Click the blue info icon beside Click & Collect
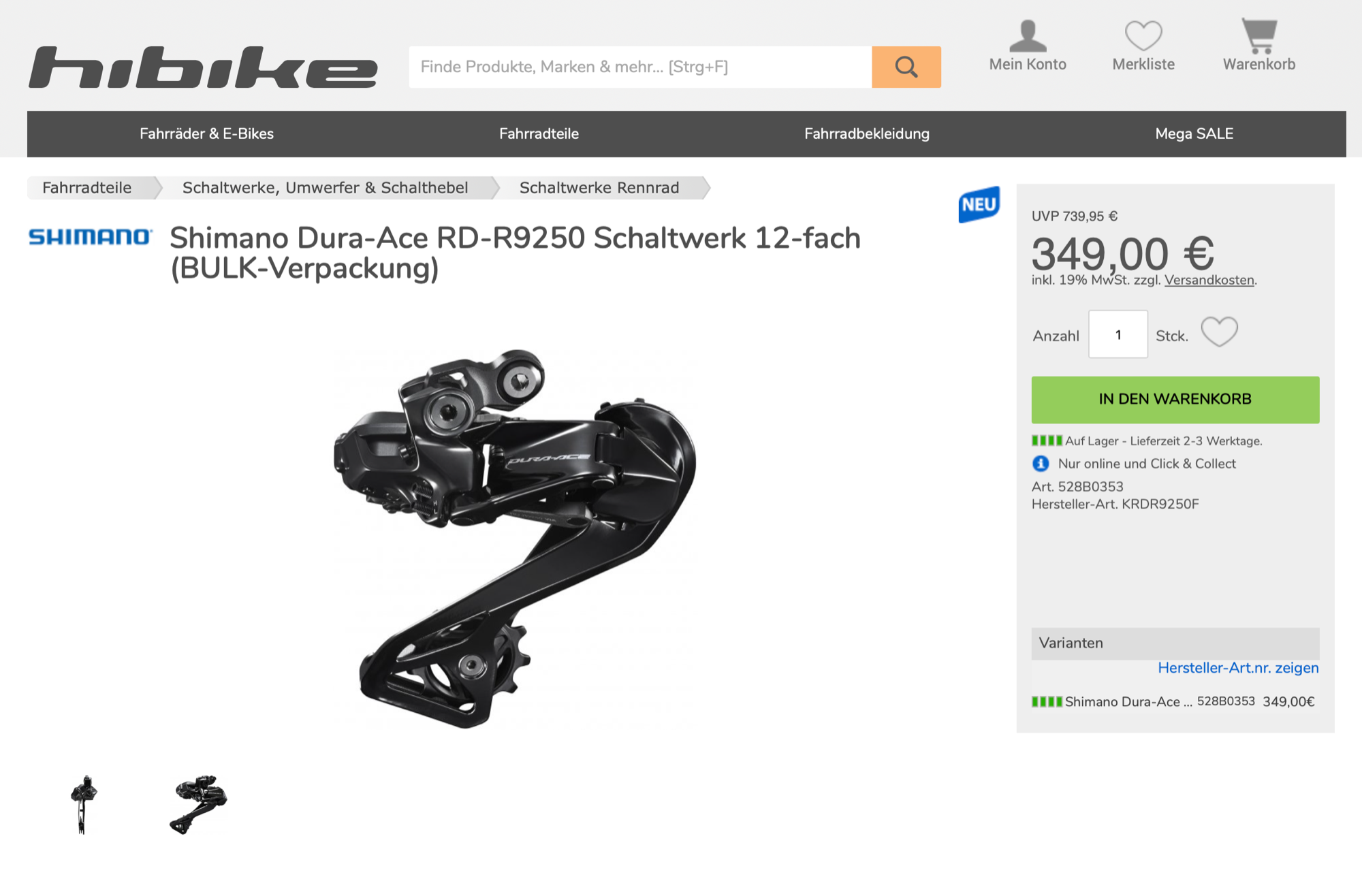This screenshot has width=1362, height=896. (x=1041, y=464)
